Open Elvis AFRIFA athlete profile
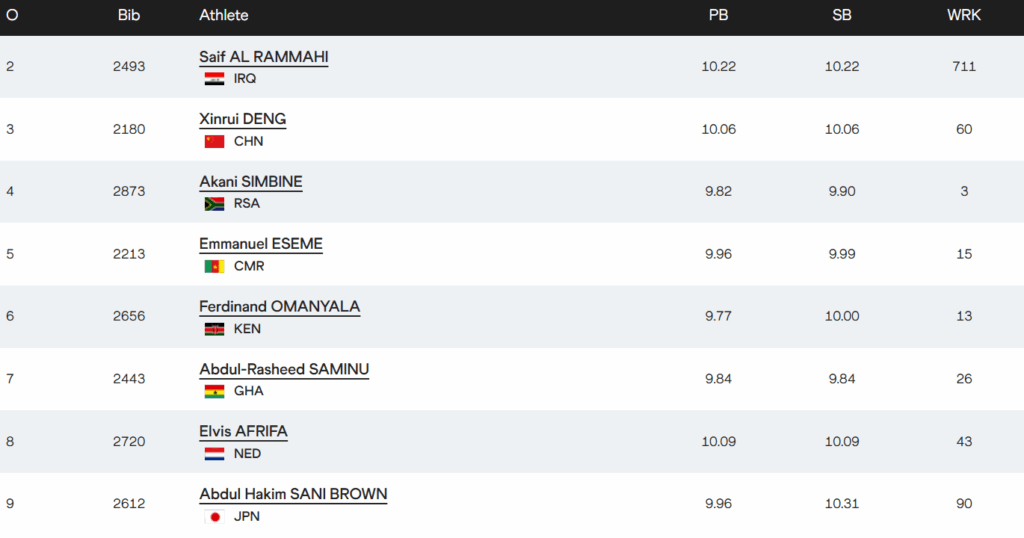 pyautogui.click(x=244, y=432)
